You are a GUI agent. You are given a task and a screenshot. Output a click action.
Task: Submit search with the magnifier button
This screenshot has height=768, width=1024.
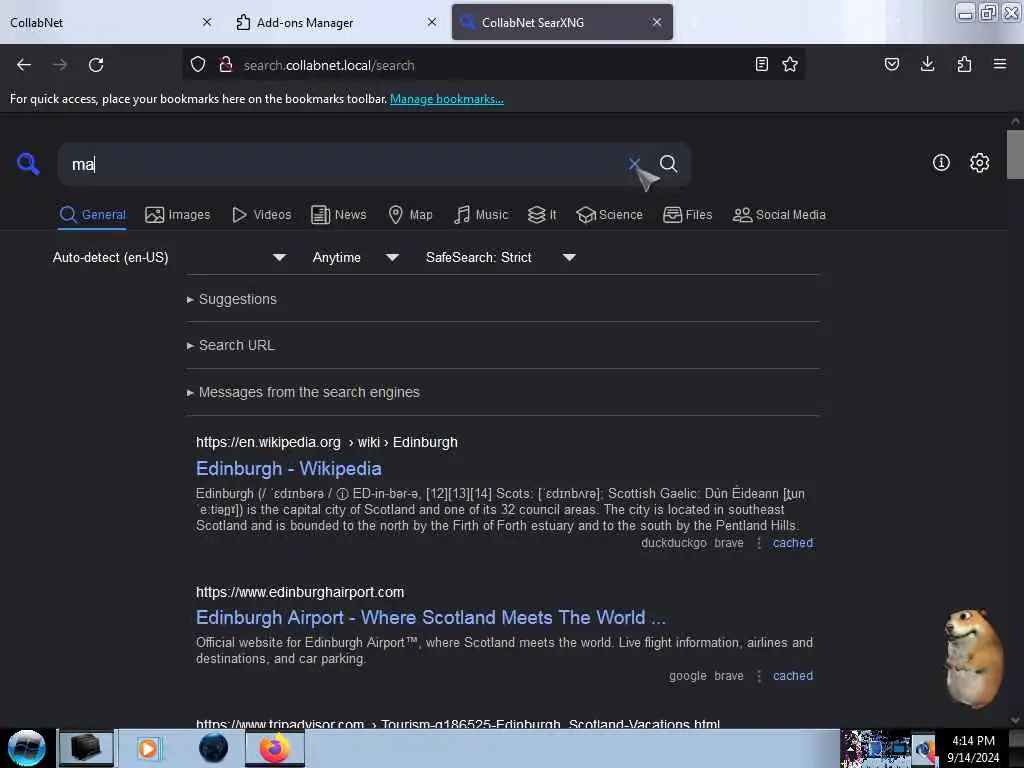(x=668, y=163)
